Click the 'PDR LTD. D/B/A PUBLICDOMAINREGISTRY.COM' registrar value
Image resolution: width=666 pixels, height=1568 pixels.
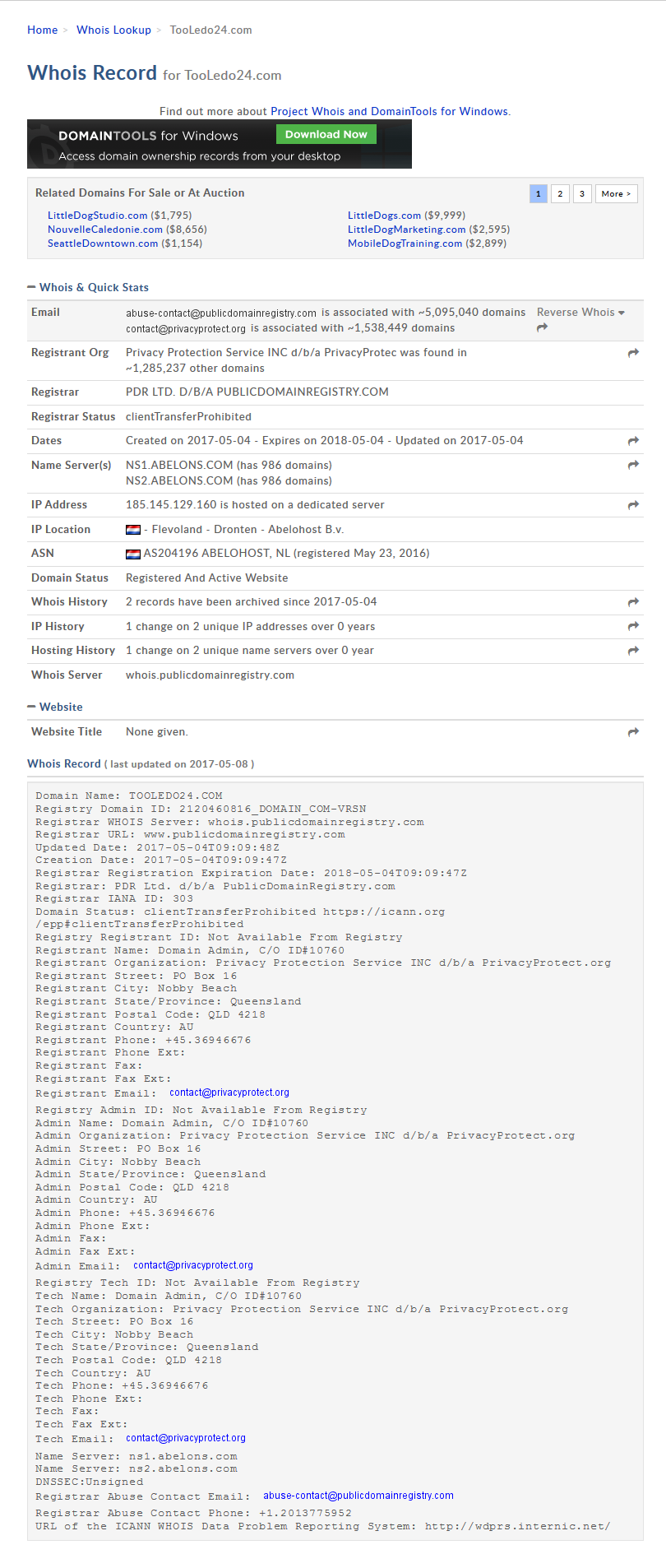tap(257, 392)
